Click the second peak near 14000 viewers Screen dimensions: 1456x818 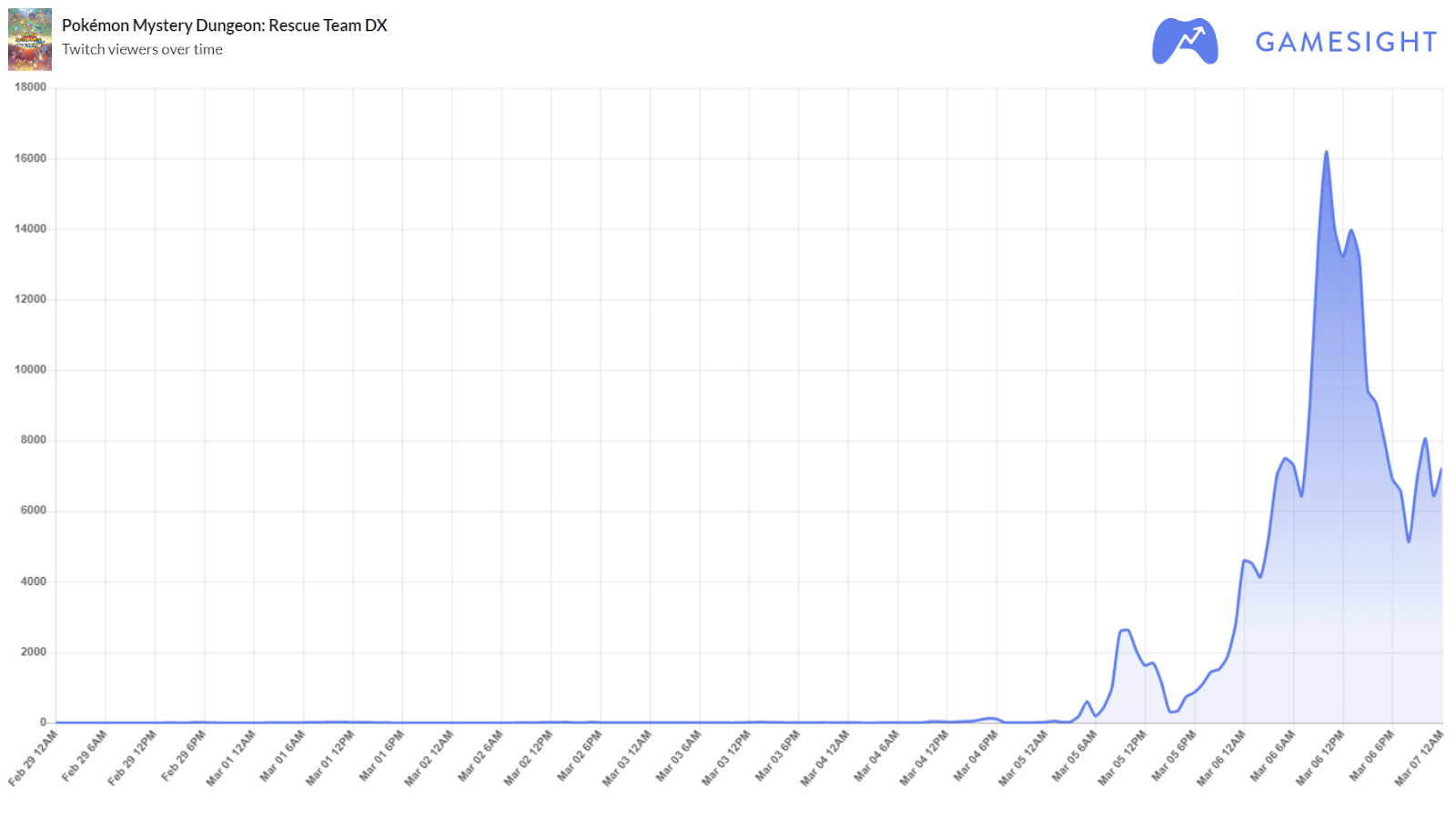click(1350, 230)
